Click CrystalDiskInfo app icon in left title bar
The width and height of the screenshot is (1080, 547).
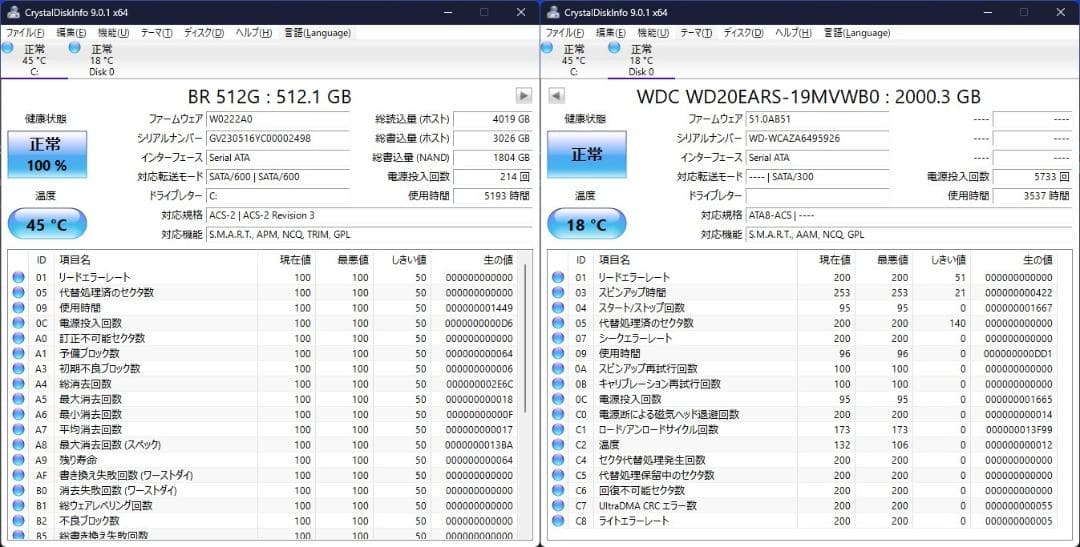tap(13, 12)
